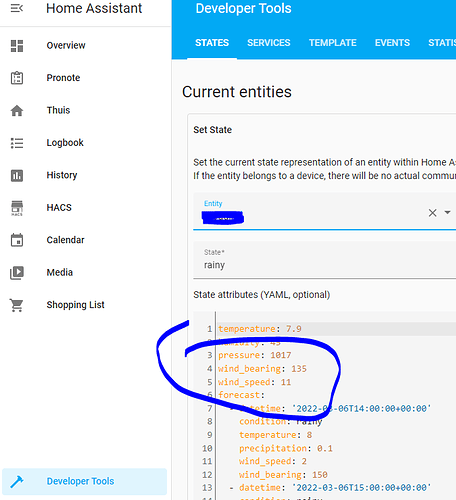Click the Pronote clipboard icon
Image resolution: width=456 pixels, height=500 pixels.
[x=17, y=78]
